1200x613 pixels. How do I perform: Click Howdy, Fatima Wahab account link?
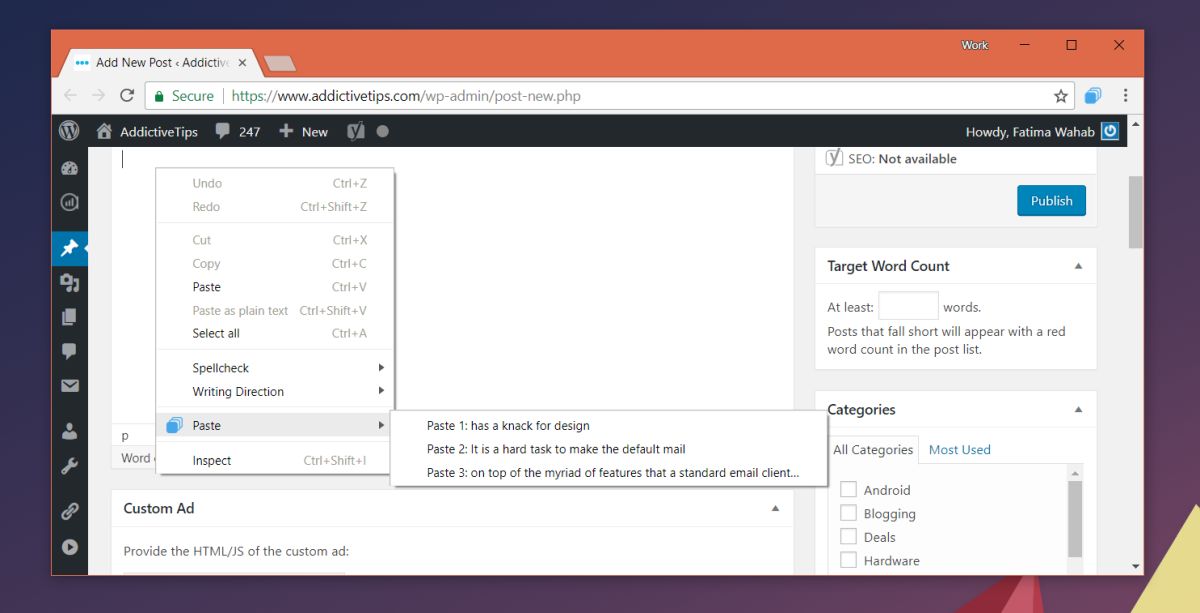[x=1030, y=131]
